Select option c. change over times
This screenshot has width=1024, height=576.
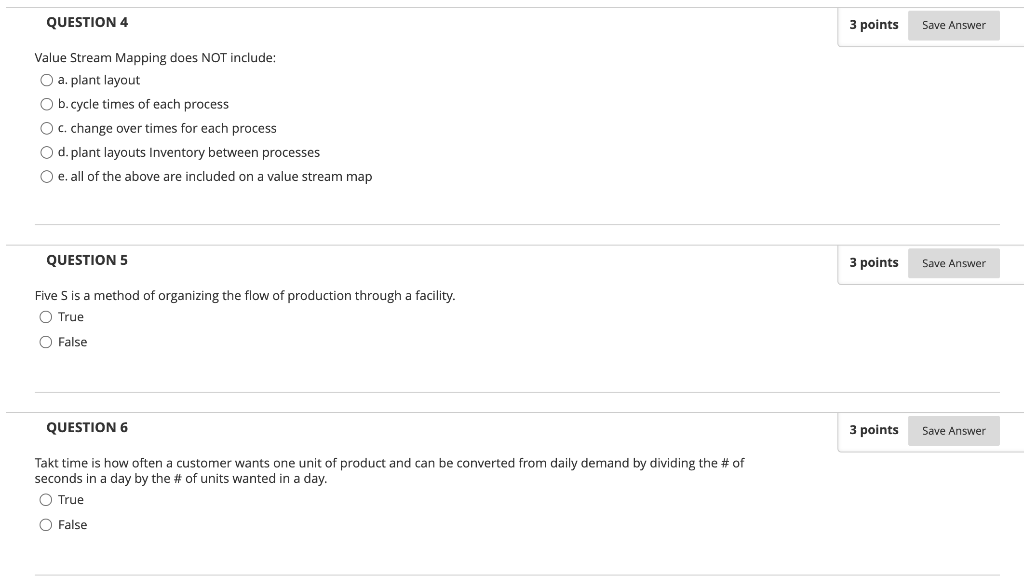coord(46,129)
